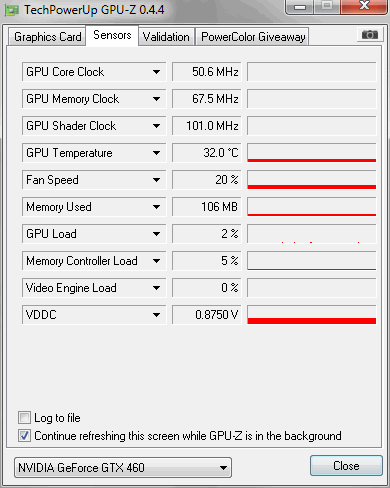This screenshot has width=390, height=488.
Task: Select the Sensors tab
Action: pos(112,35)
